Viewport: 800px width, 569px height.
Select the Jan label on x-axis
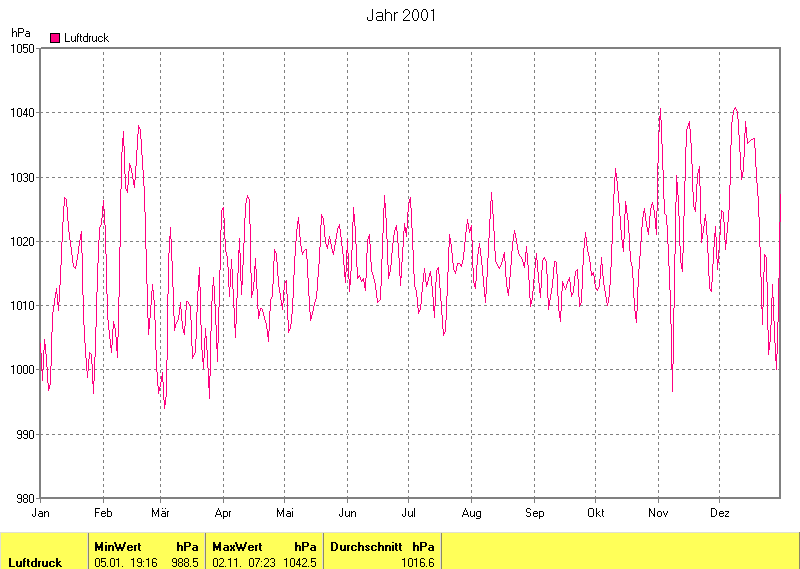point(41,513)
